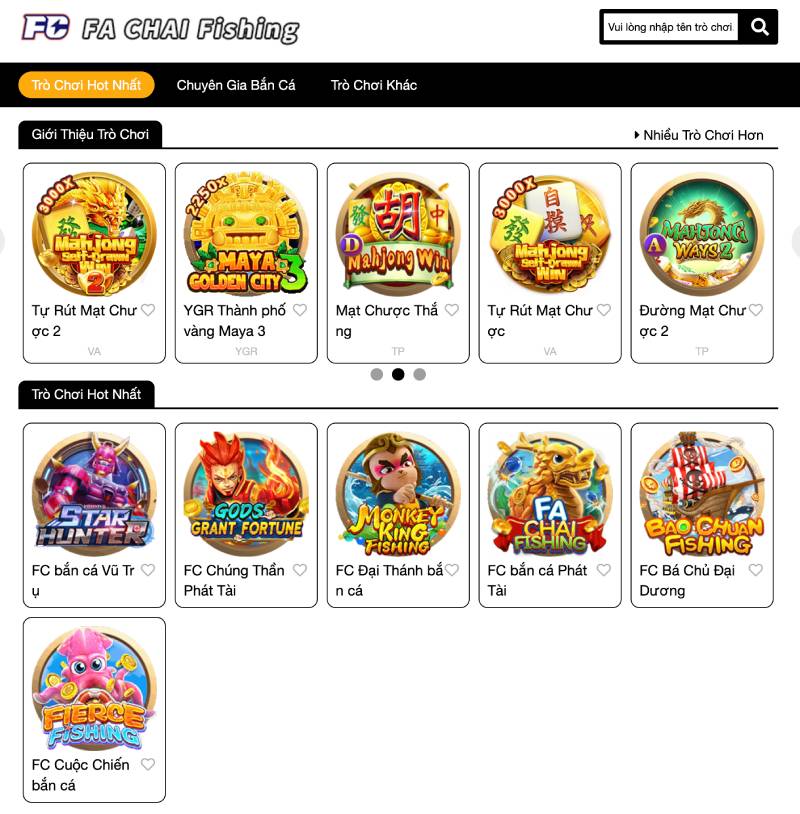Open the Bao Chuan Fishing pirate ship icon
The image size is (800, 814).
[x=702, y=493]
